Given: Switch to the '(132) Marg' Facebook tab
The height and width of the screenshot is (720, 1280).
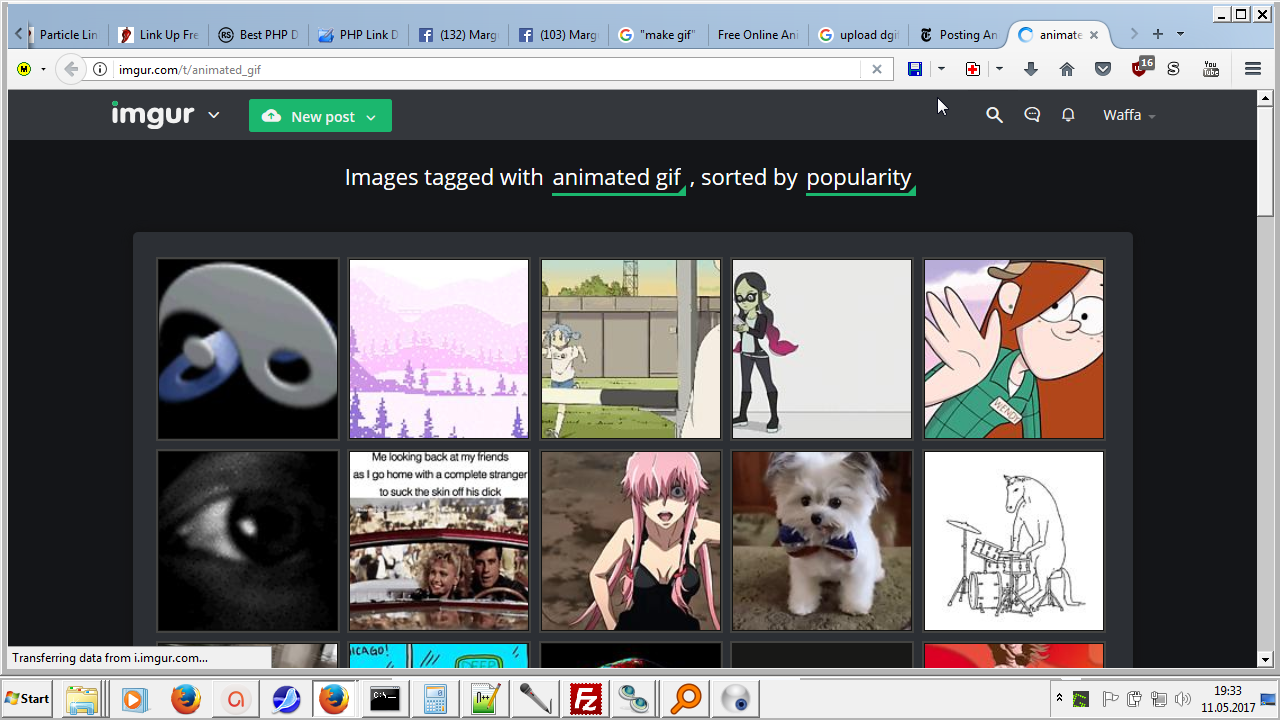Looking at the screenshot, I should [x=458, y=35].
